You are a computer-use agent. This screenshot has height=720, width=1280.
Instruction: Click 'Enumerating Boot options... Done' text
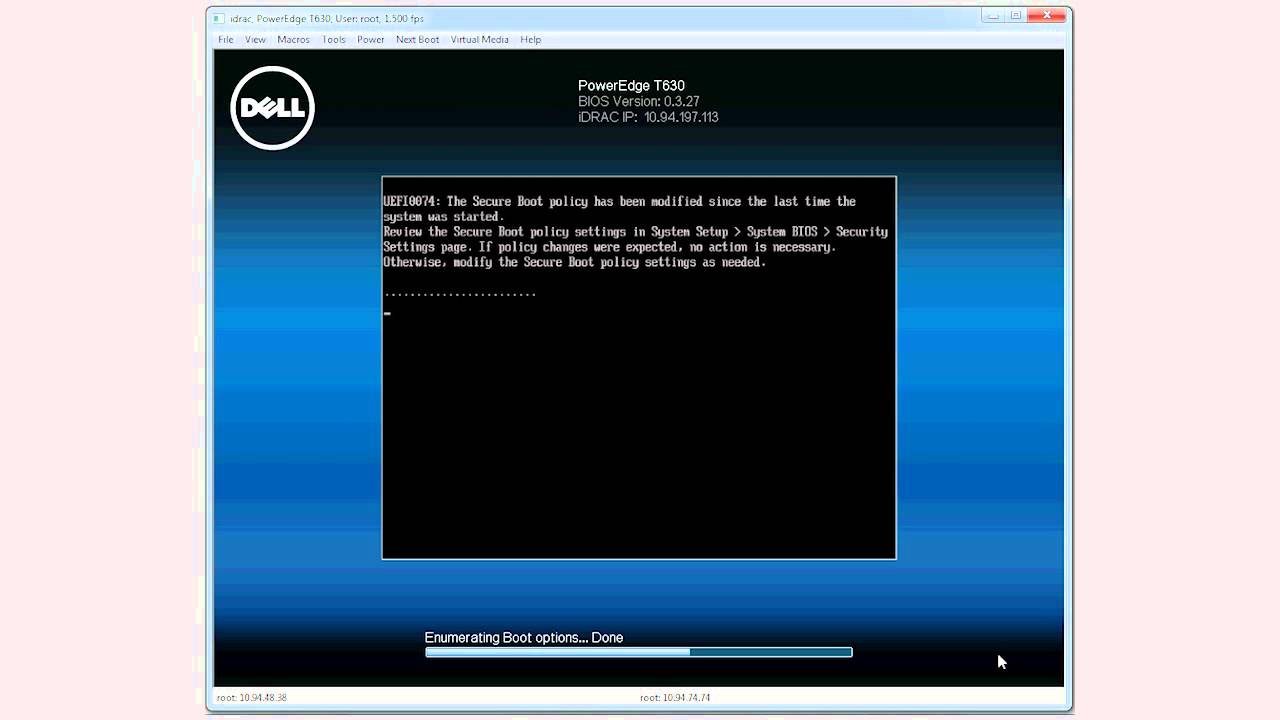pyautogui.click(x=523, y=637)
